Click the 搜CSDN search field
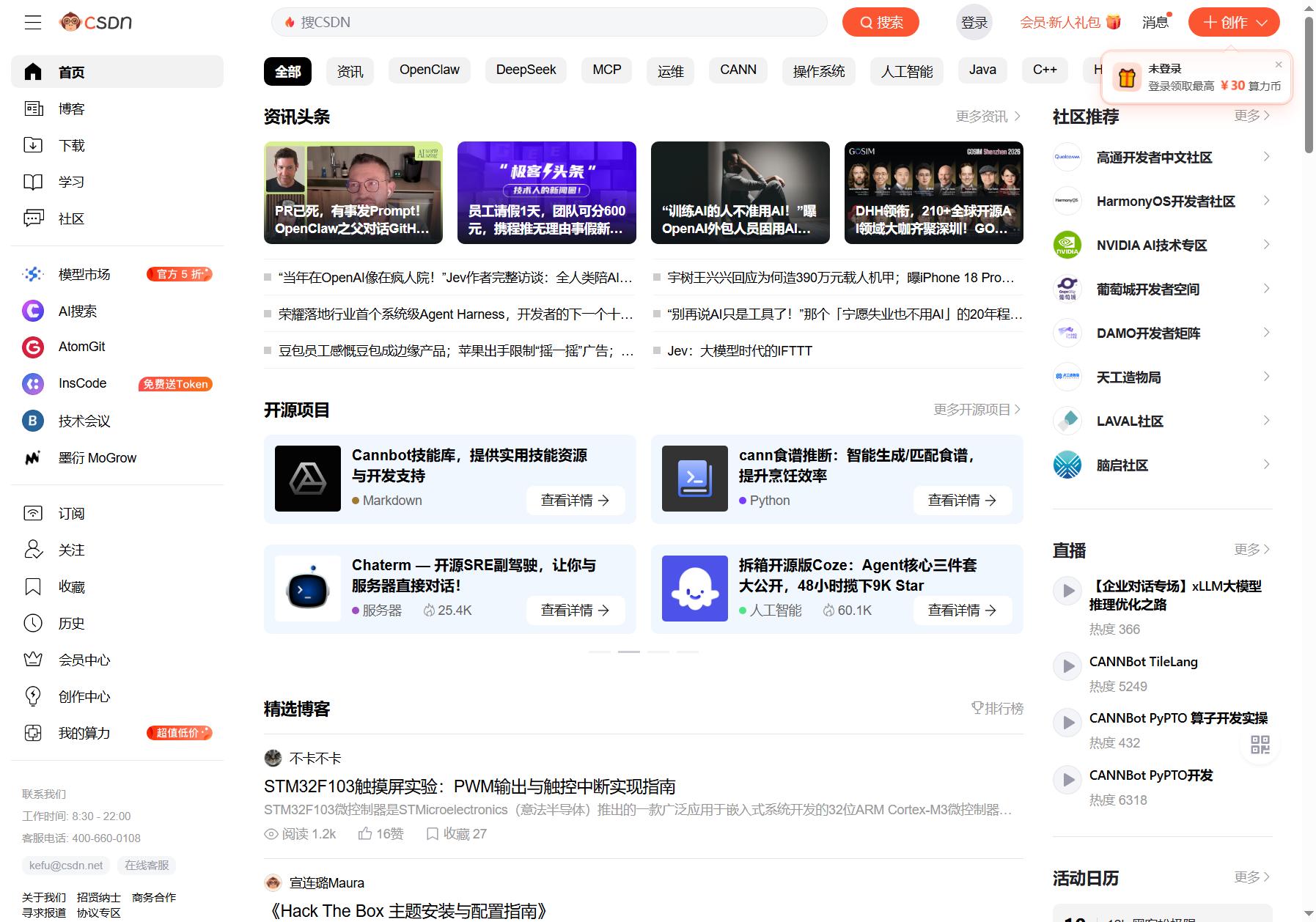 click(549, 22)
